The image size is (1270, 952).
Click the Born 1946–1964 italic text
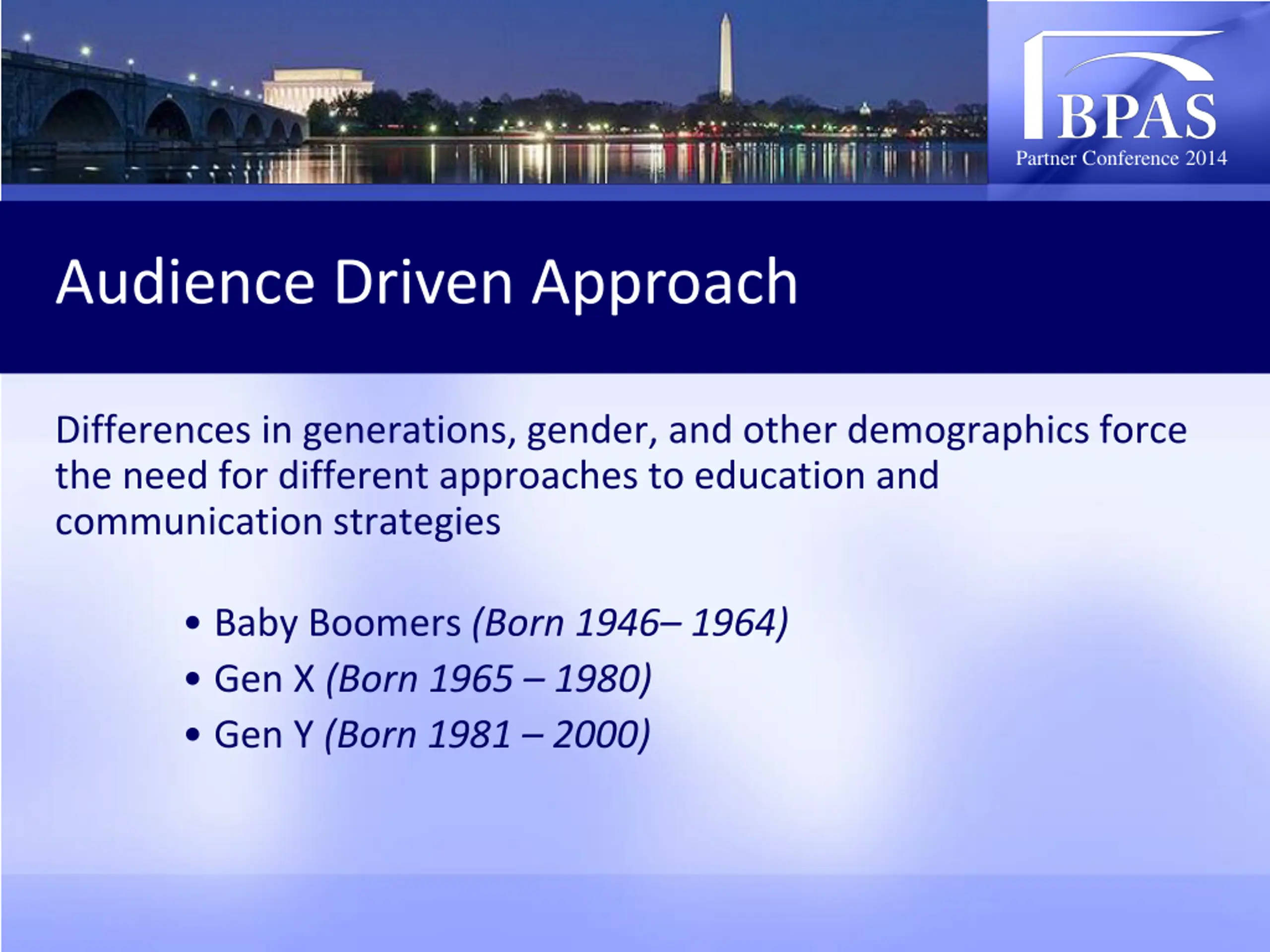tap(630, 623)
